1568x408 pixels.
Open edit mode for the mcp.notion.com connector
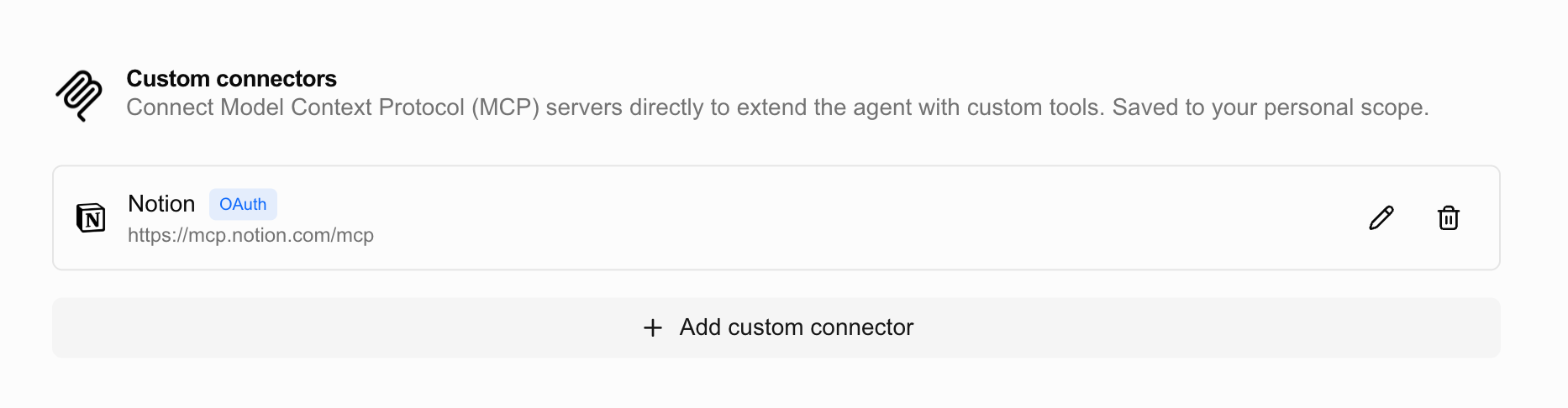click(1381, 218)
